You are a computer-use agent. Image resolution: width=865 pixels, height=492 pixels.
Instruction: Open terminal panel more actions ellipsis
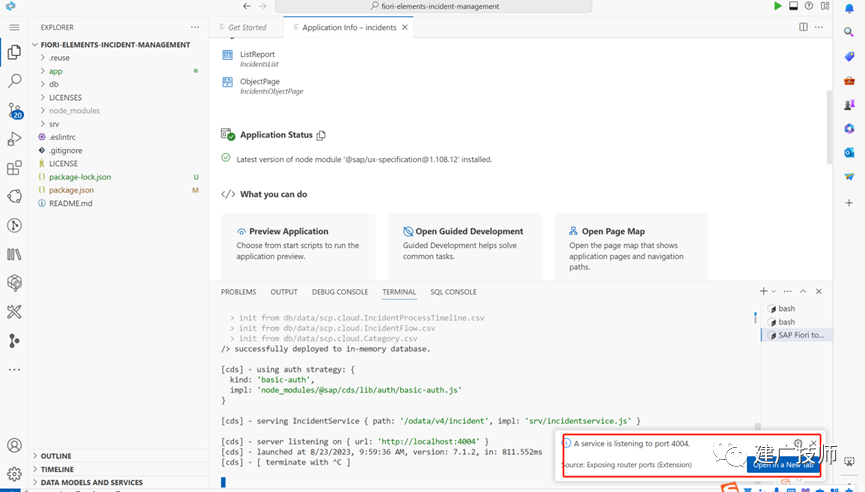[788, 291]
